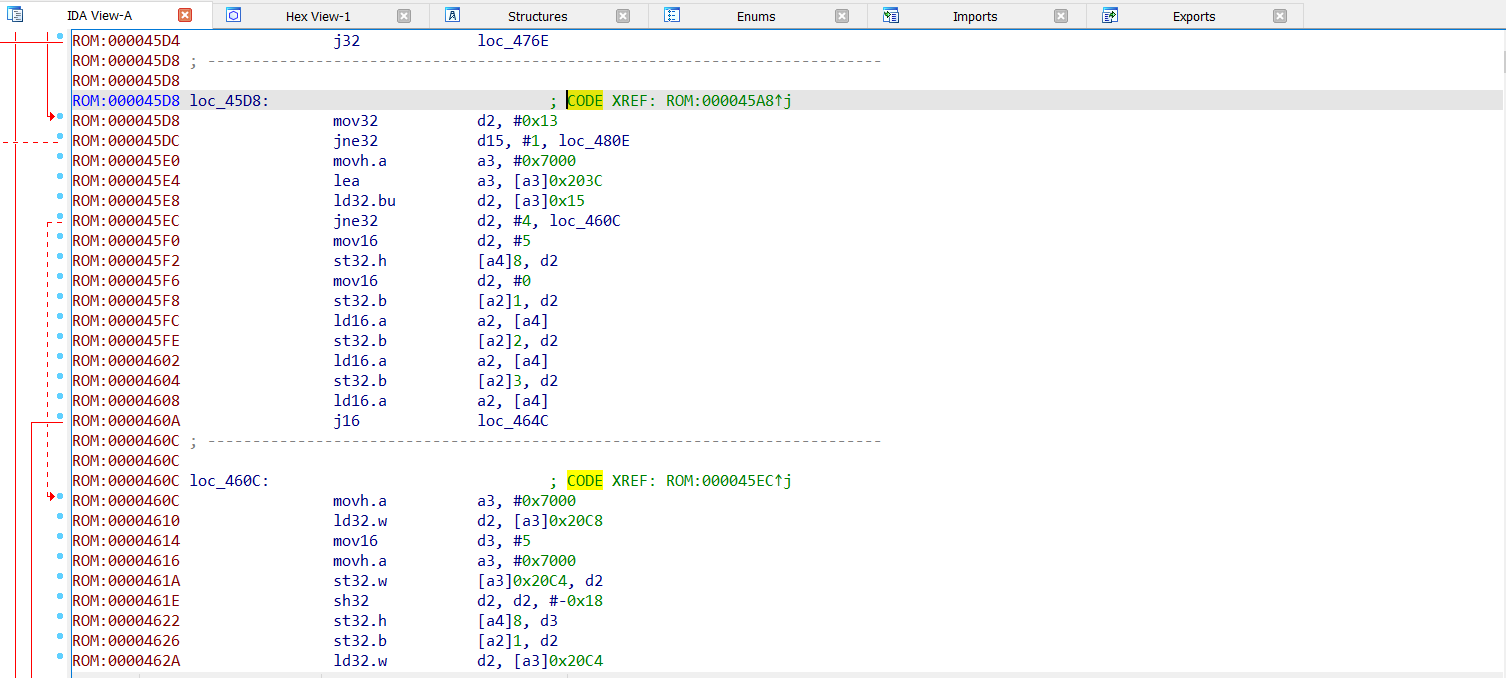Screen dimensions: 1506x678
Task: Close the Hex View-1 tab
Action: point(404,16)
